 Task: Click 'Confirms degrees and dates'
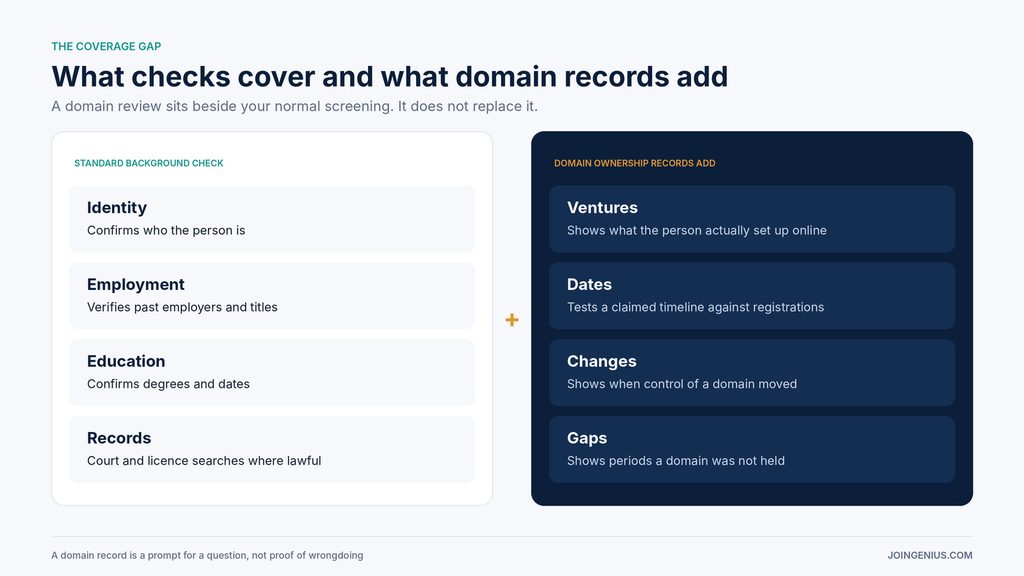(168, 384)
